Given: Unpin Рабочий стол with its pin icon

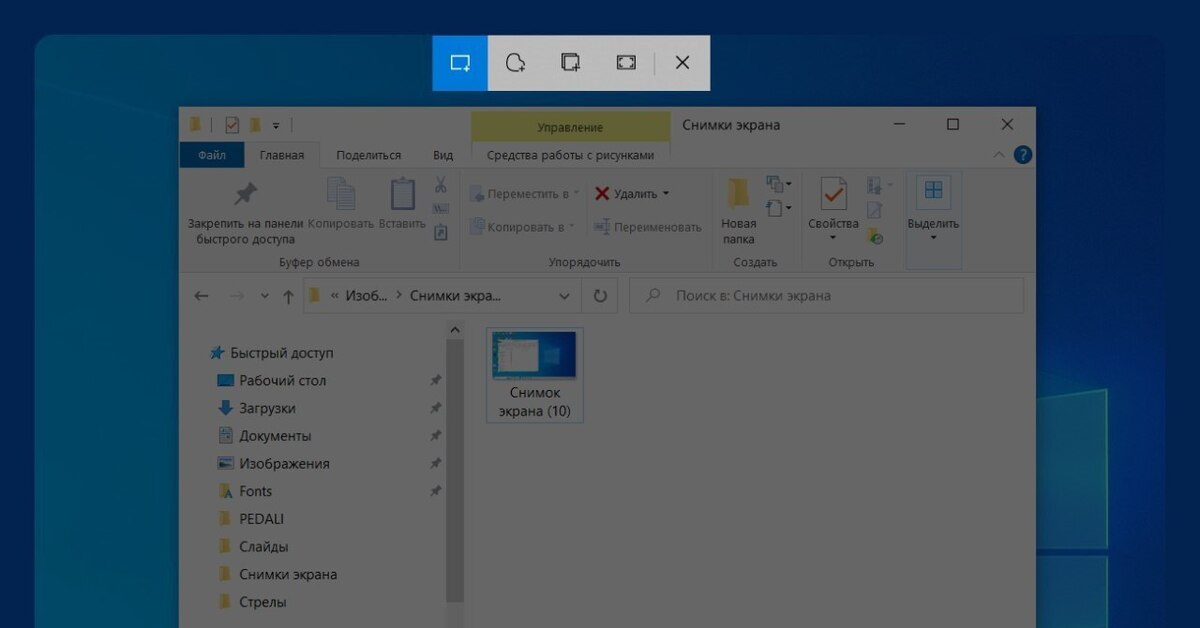Looking at the screenshot, I should click(x=435, y=381).
